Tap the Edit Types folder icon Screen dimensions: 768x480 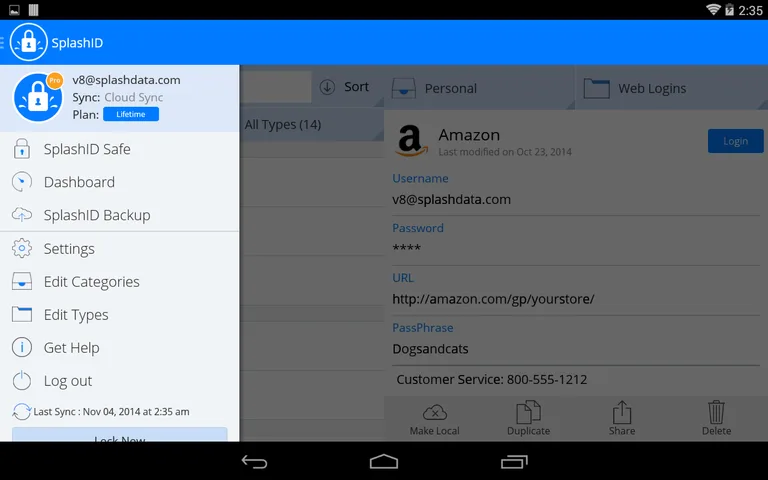[x=22, y=314]
